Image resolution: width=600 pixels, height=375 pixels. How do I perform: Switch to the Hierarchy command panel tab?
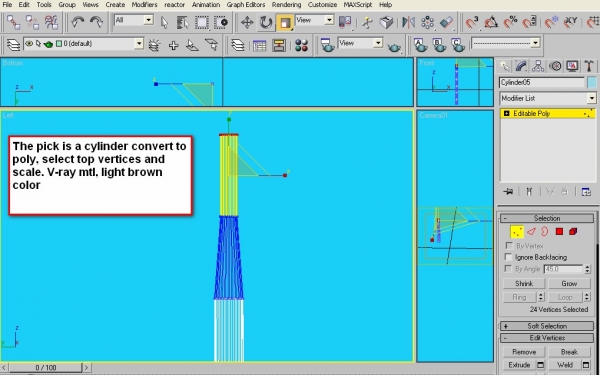pyautogui.click(x=538, y=66)
